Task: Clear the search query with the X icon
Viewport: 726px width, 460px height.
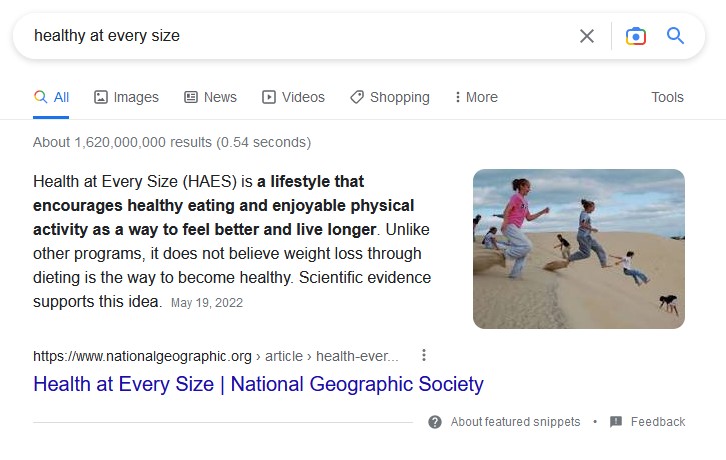Action: (x=587, y=36)
